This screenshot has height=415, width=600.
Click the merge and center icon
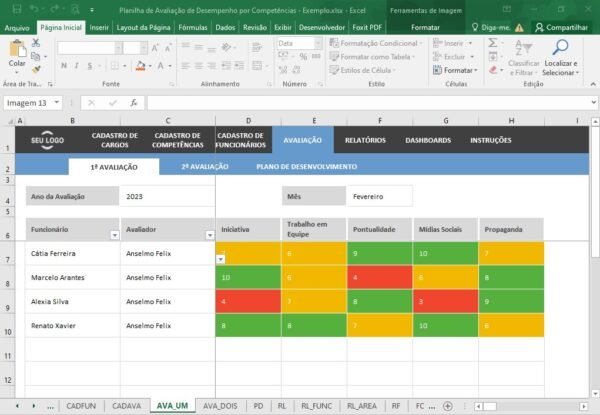257,66
